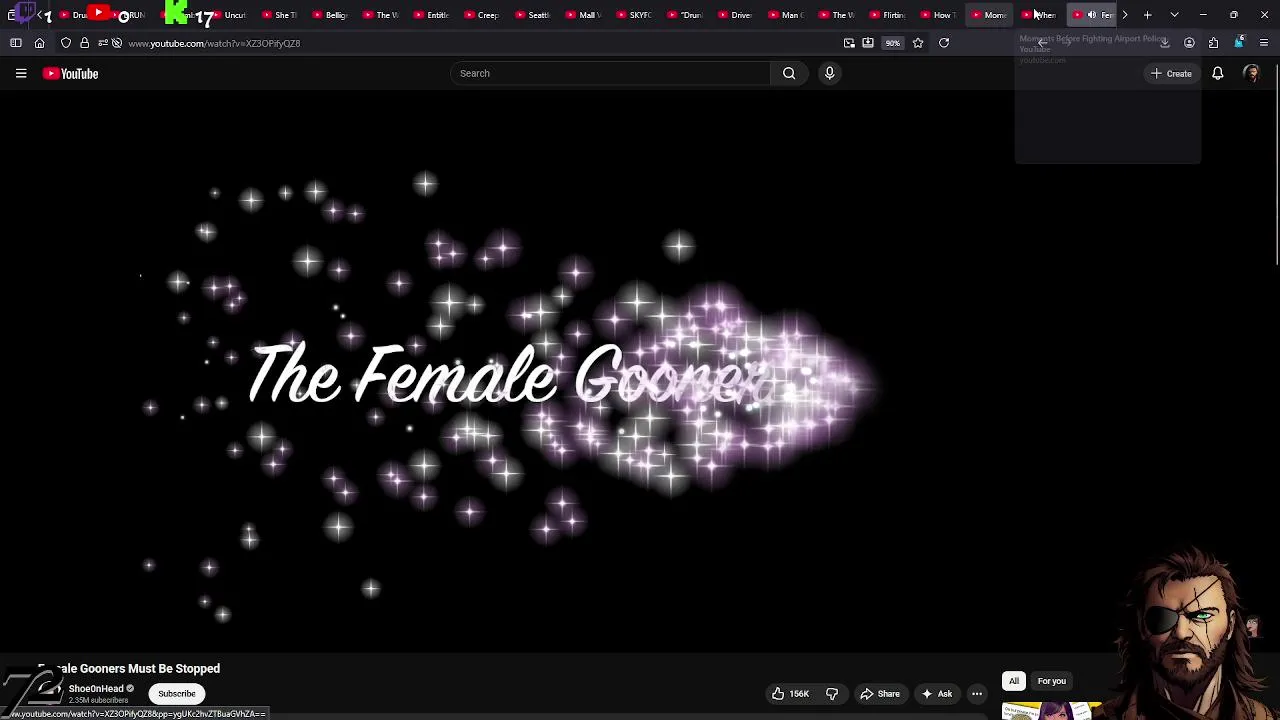The height and width of the screenshot is (720, 1280).
Task: Open the browser account profile icon
Action: pyautogui.click(x=1189, y=43)
